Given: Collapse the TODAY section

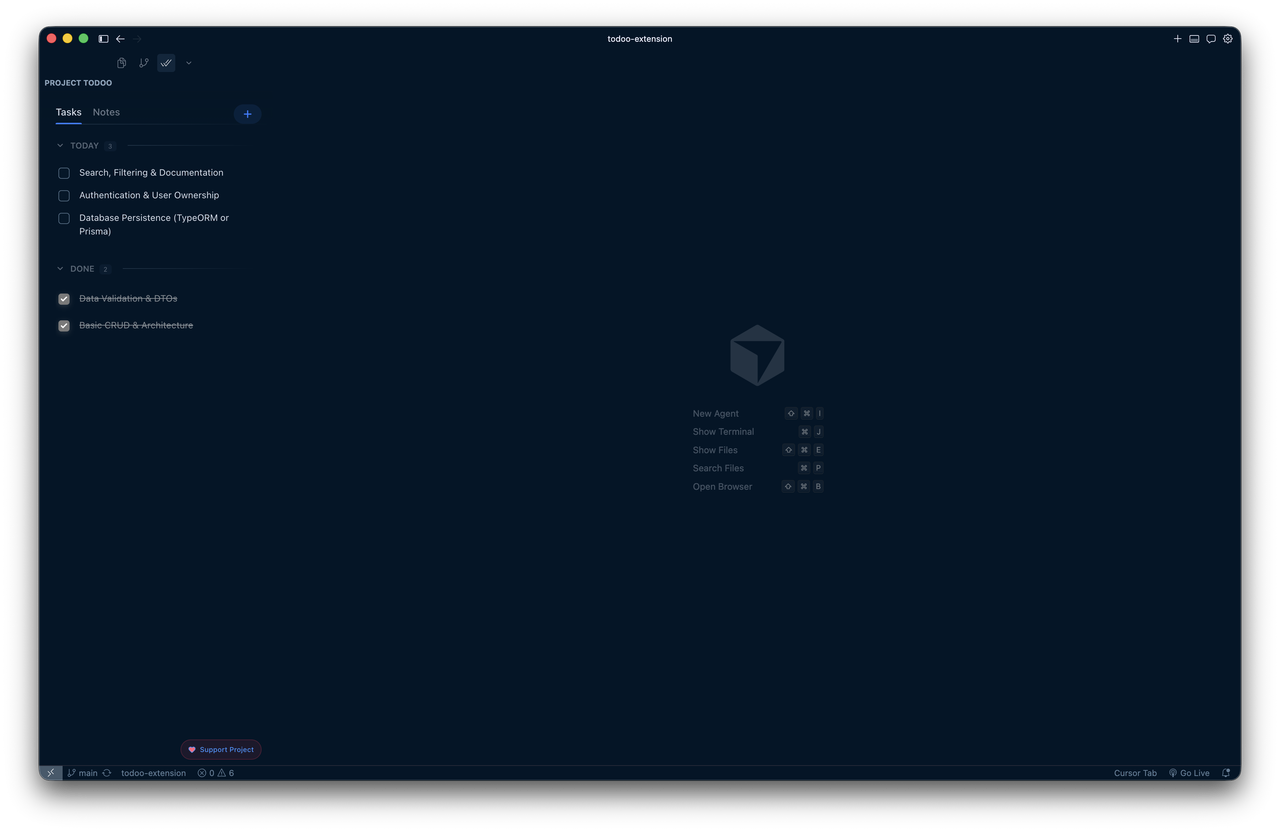Looking at the screenshot, I should click(59, 145).
